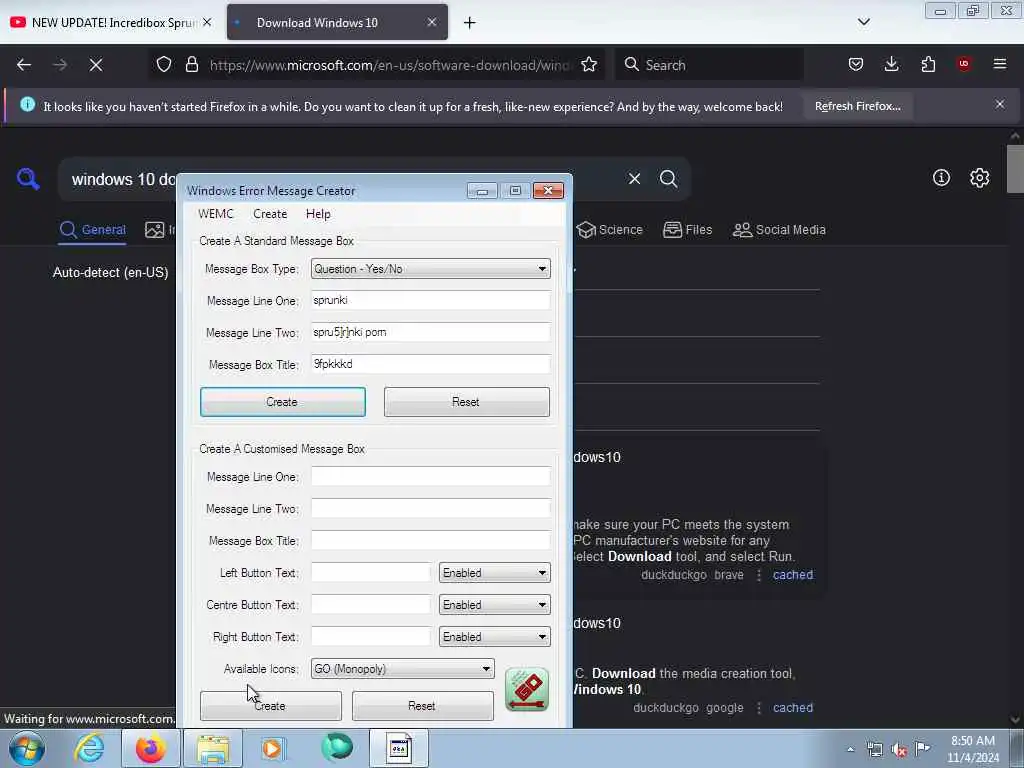Switch to the Incredibox Sprunki YouTube tab
This screenshot has height=768, width=1024.
click(111, 22)
